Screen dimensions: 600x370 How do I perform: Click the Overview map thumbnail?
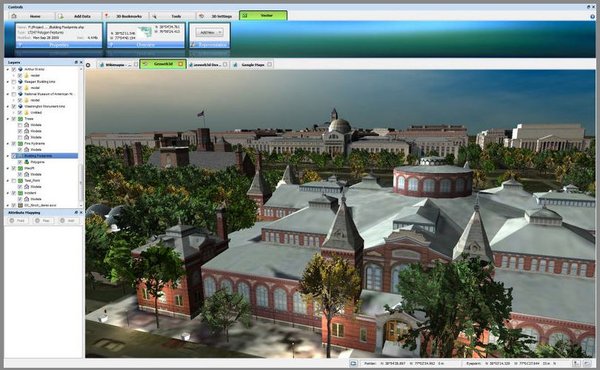145,32
